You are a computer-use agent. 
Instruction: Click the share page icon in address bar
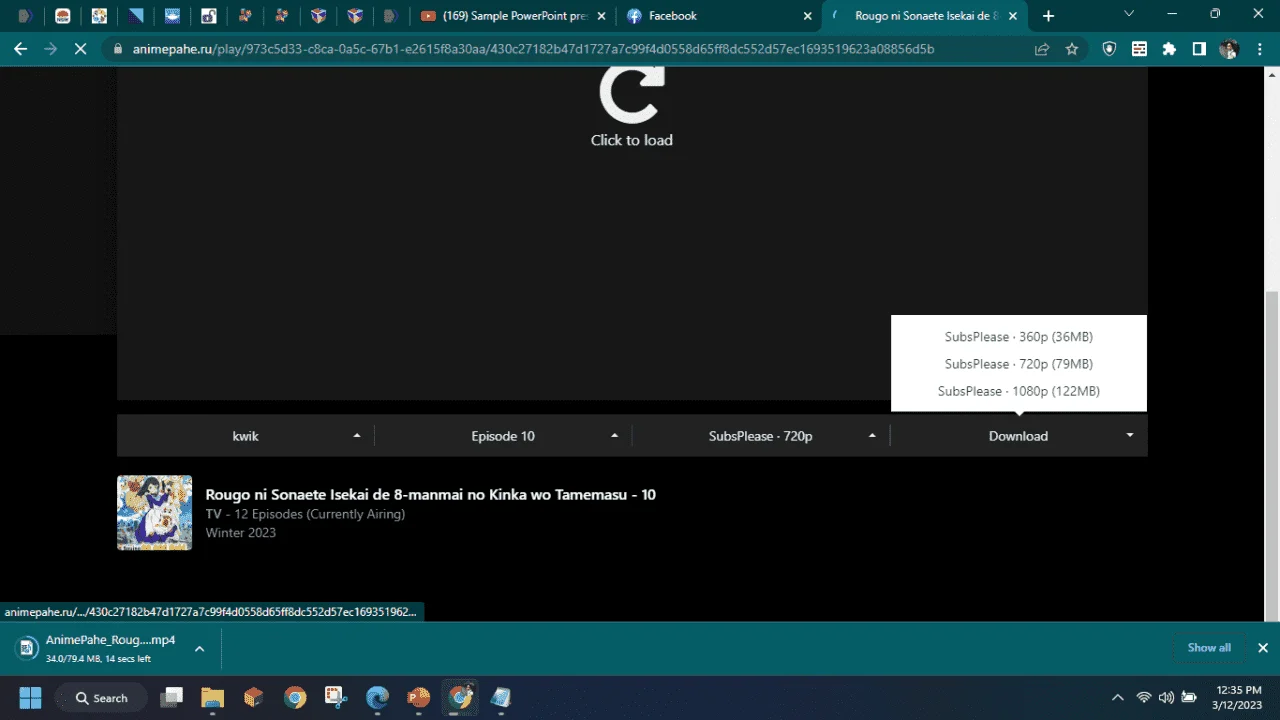click(x=1042, y=48)
